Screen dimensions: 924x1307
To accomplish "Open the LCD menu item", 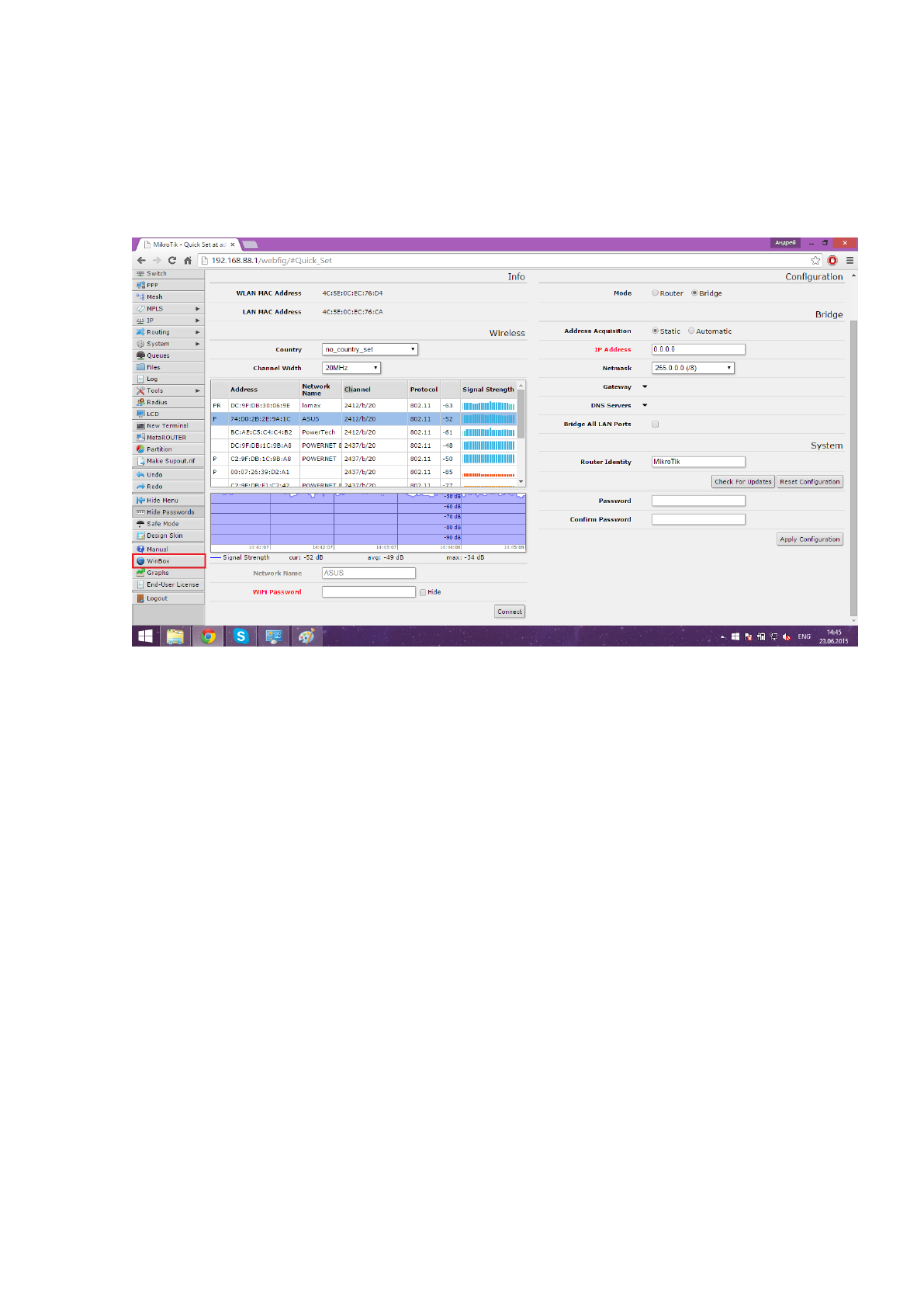I will pos(168,414).
